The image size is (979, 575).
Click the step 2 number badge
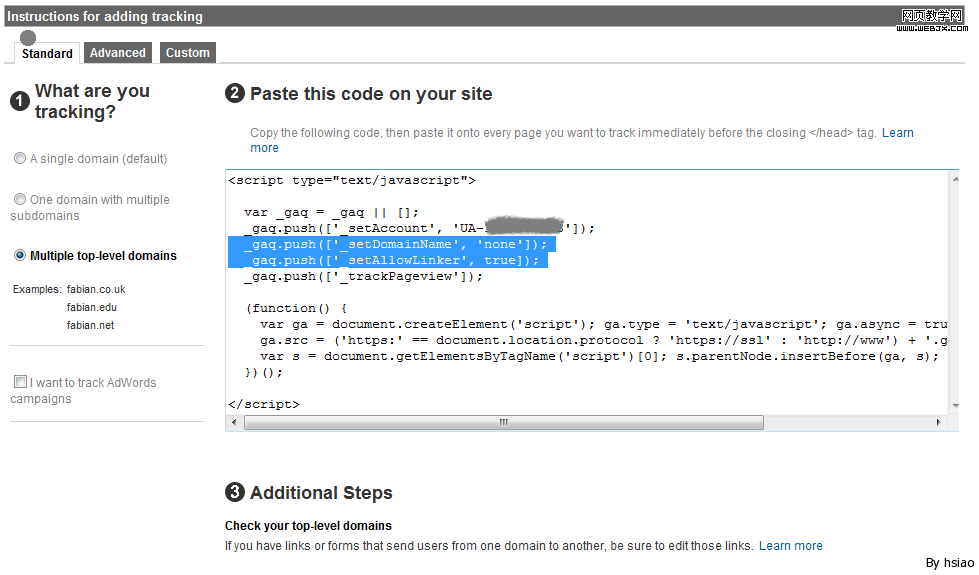click(x=235, y=94)
